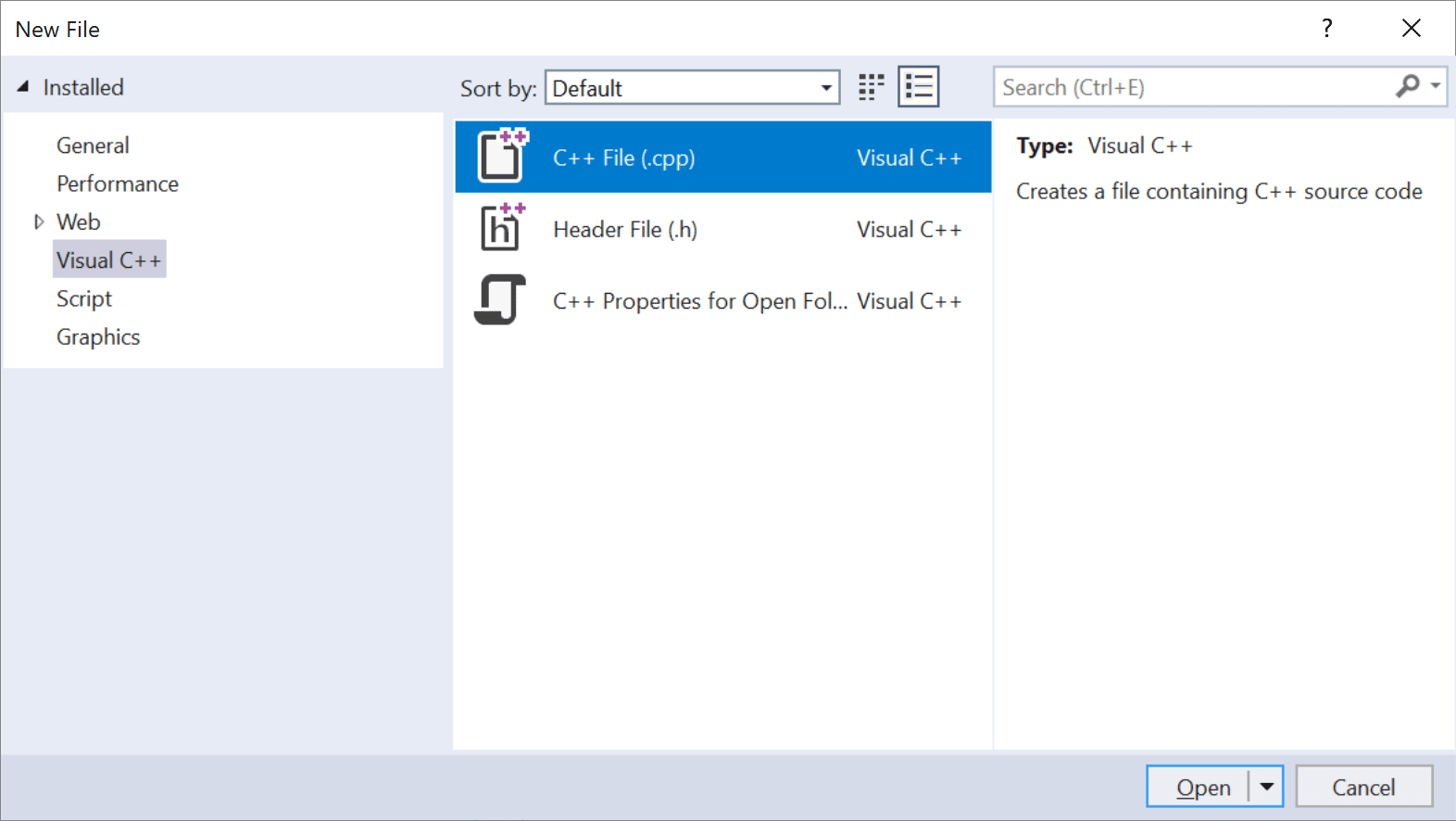The image size is (1456, 821).
Task: Select C++ Properties for Open Folder template
Action: [x=700, y=301]
